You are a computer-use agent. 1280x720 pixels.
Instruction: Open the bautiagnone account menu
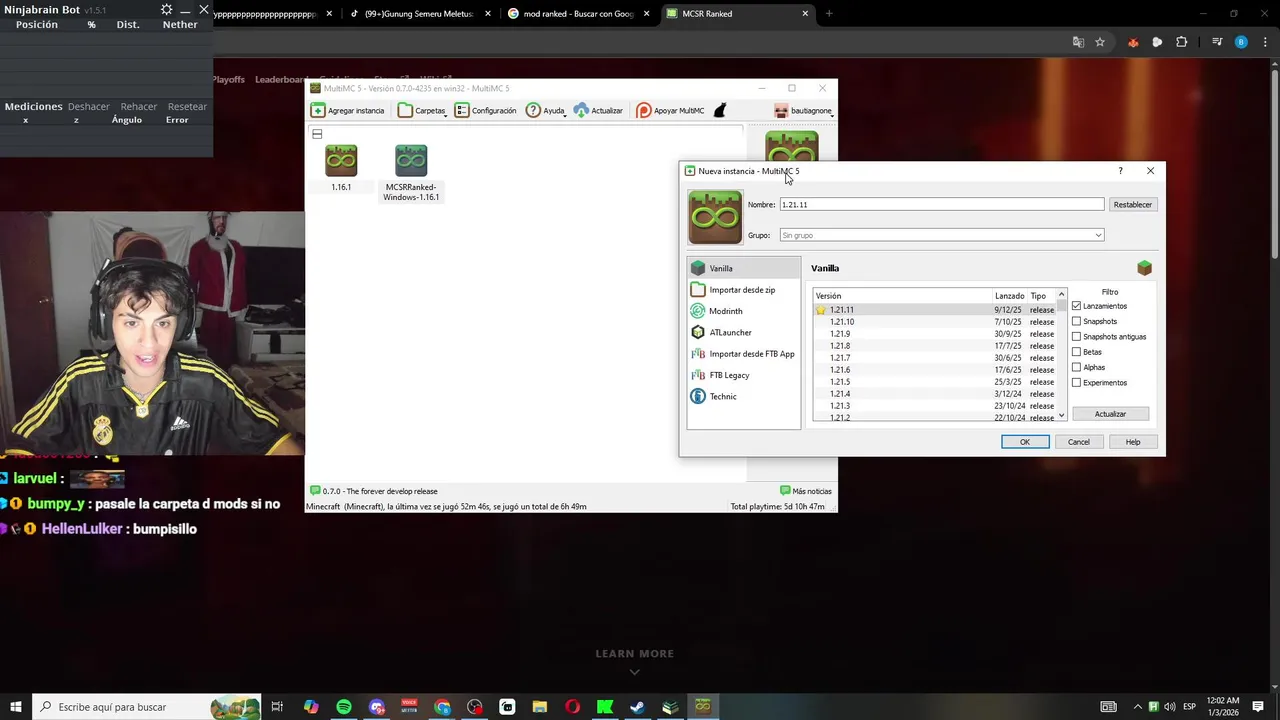click(x=803, y=110)
